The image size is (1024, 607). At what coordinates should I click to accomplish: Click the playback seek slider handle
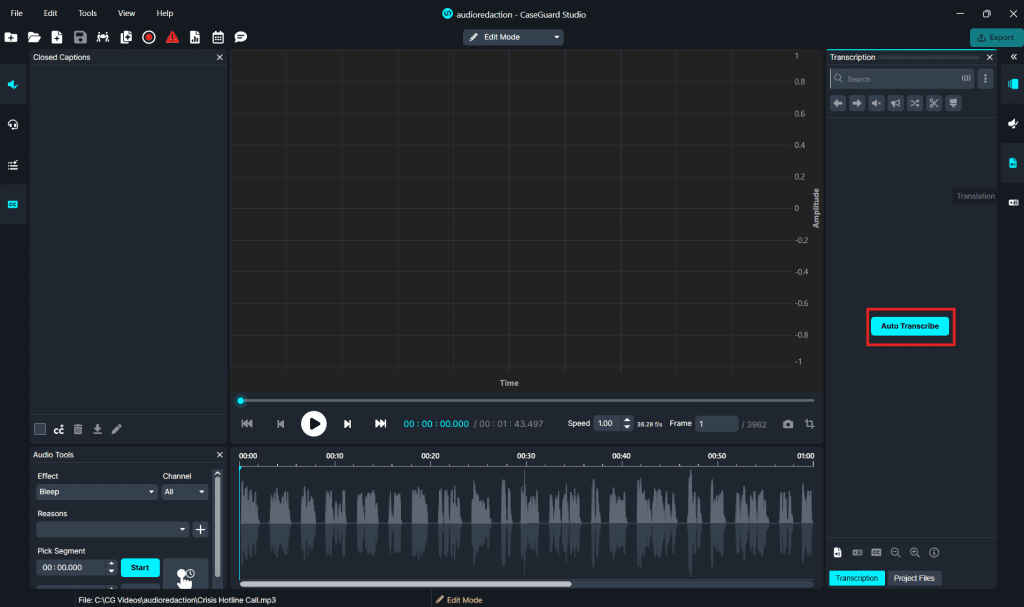coord(241,401)
